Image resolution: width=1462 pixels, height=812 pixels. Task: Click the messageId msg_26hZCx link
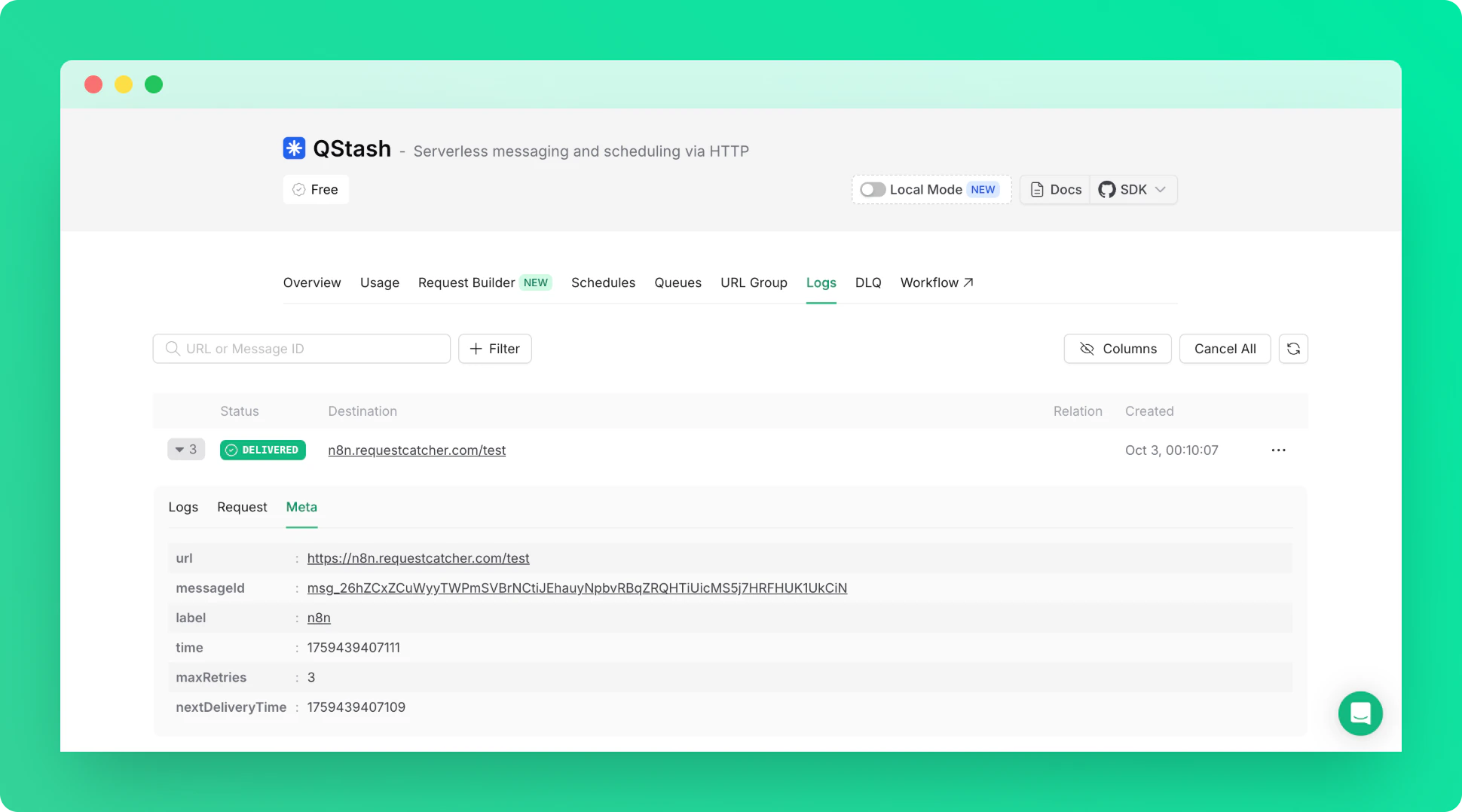pos(577,588)
